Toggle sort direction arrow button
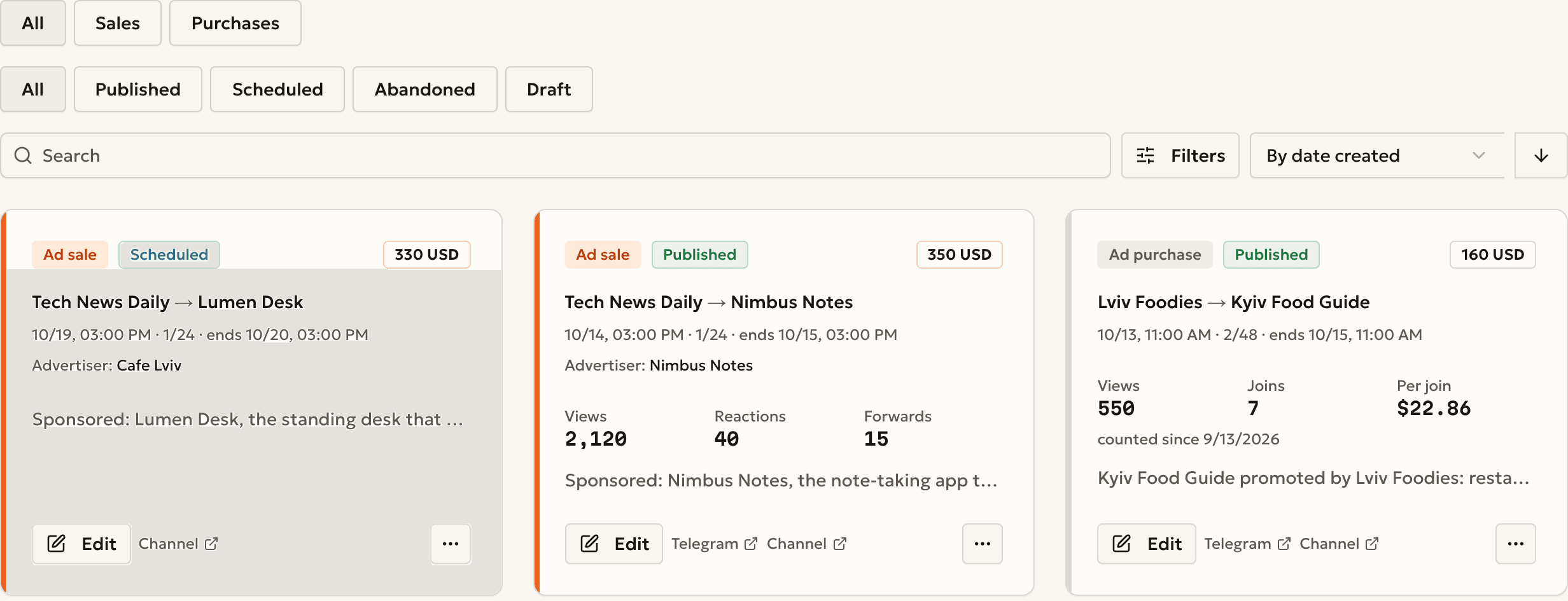The width and height of the screenshot is (1568, 601). (x=1541, y=155)
